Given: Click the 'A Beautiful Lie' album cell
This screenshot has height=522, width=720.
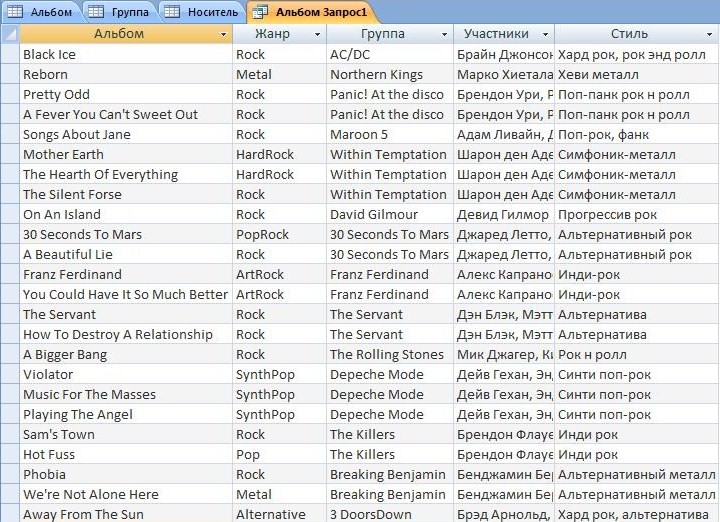Looking at the screenshot, I should (x=126, y=254).
